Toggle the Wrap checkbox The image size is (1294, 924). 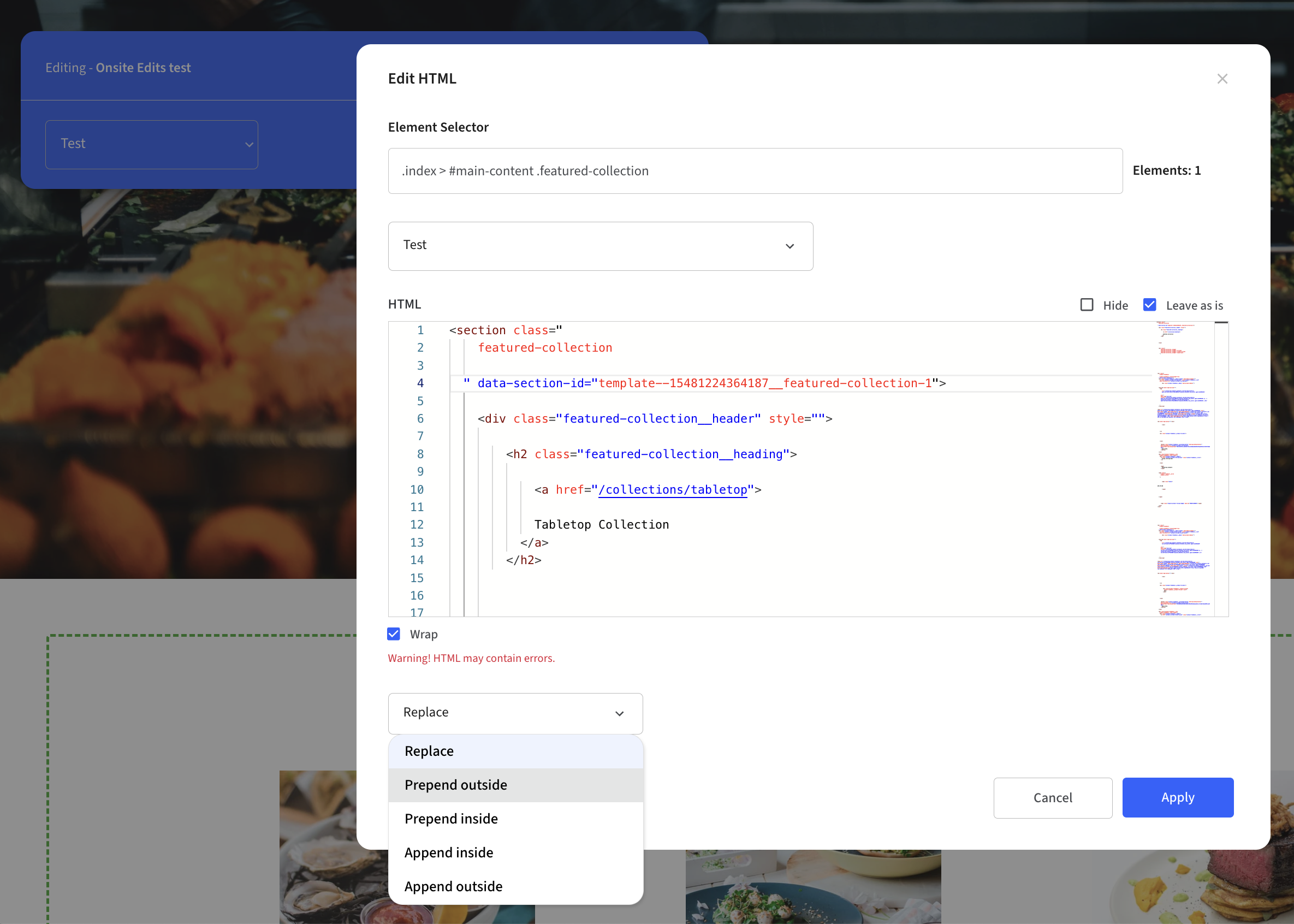(x=394, y=634)
